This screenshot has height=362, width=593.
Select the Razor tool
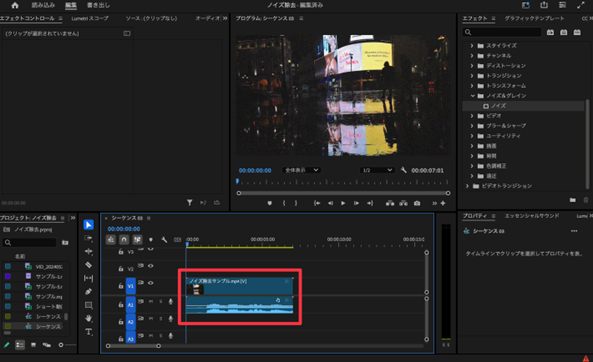pyautogui.click(x=88, y=265)
